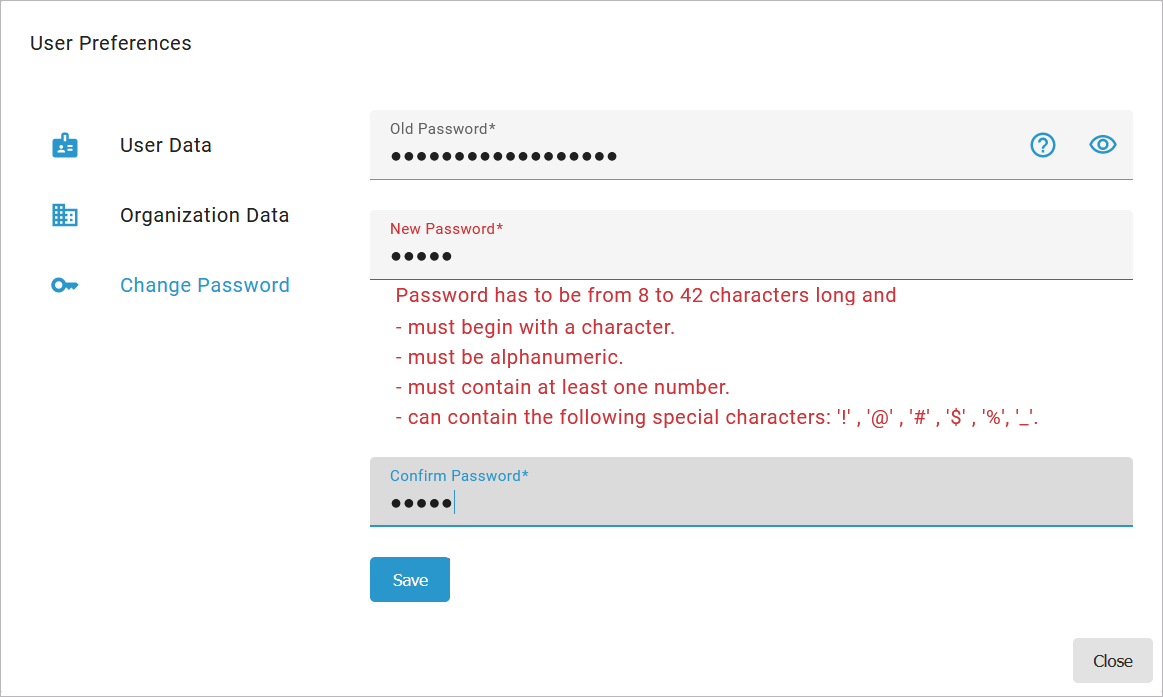Click the User Preferences title text
This screenshot has height=697, width=1163.
pyautogui.click(x=110, y=43)
